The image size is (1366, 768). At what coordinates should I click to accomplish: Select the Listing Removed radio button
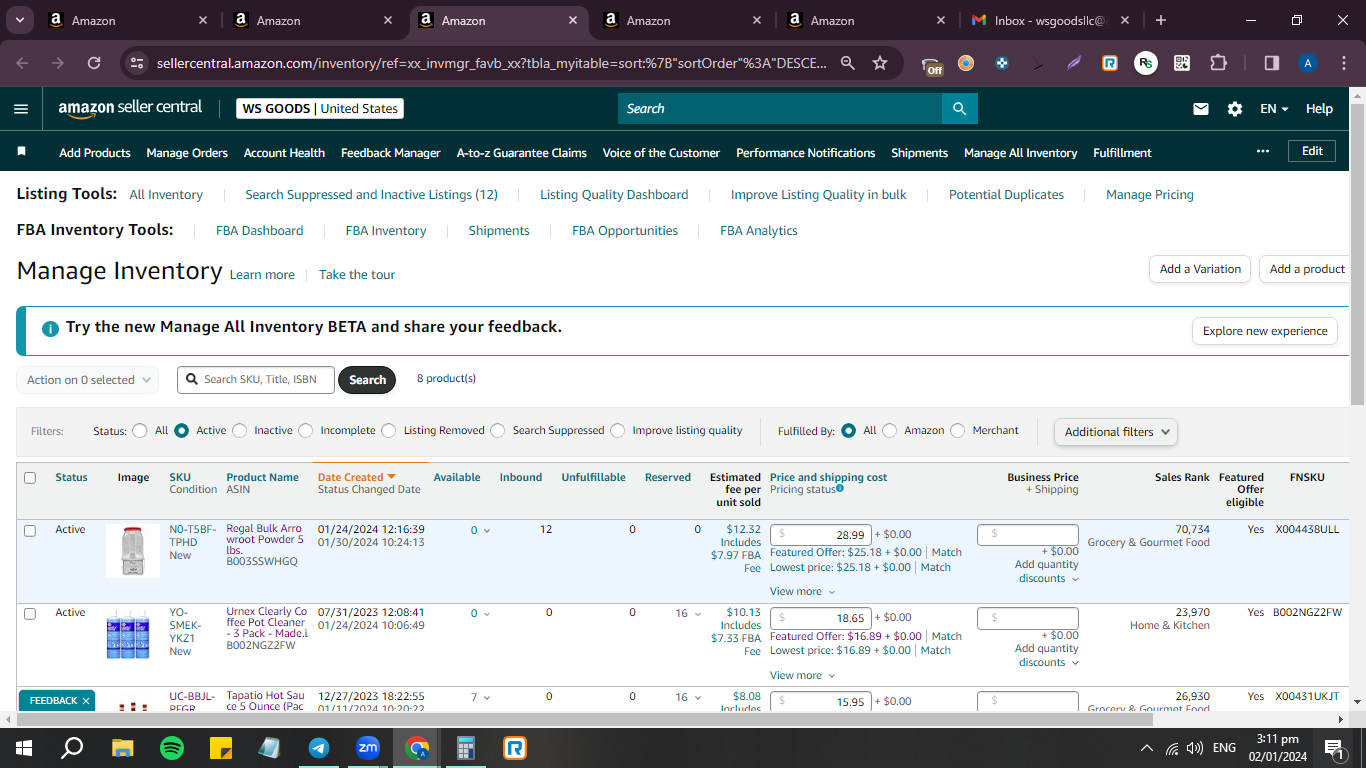(388, 431)
